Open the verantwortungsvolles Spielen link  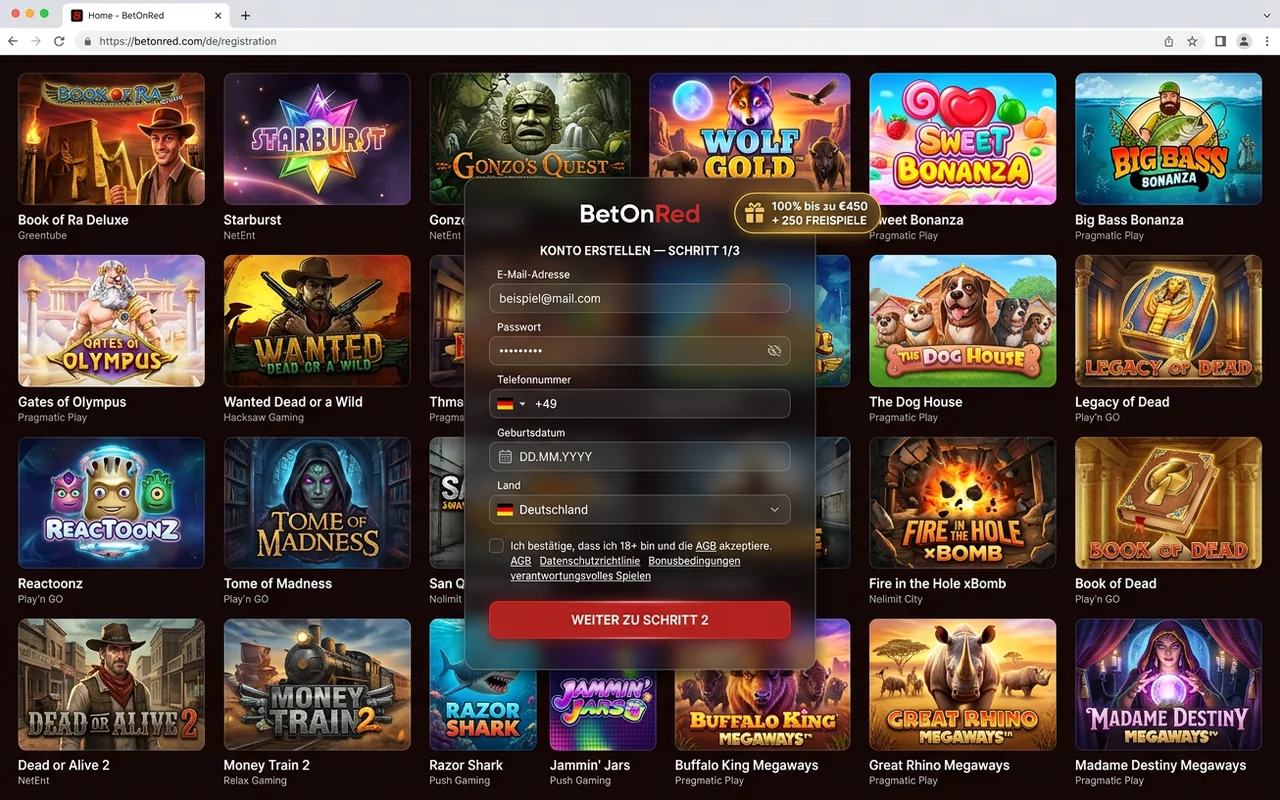[581, 576]
